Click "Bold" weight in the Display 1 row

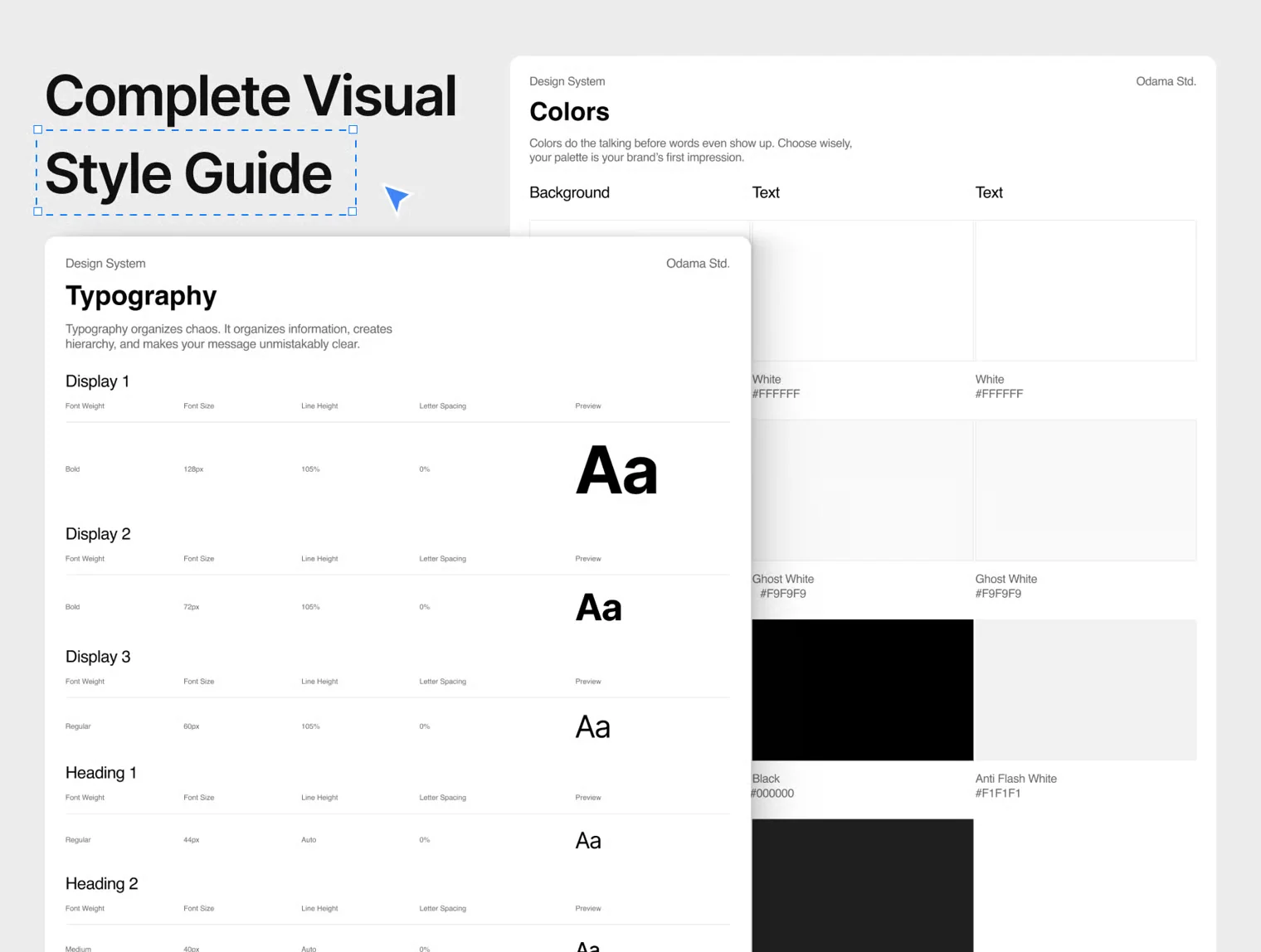[x=73, y=469]
